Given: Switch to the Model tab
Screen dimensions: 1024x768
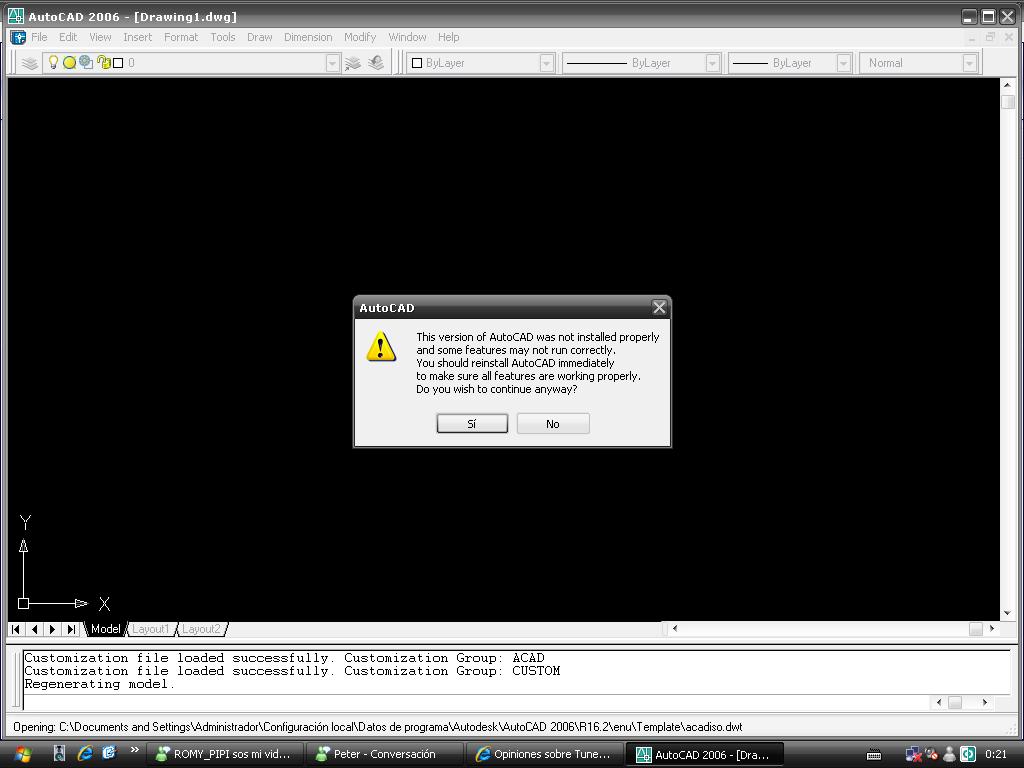Looking at the screenshot, I should tap(105, 629).
